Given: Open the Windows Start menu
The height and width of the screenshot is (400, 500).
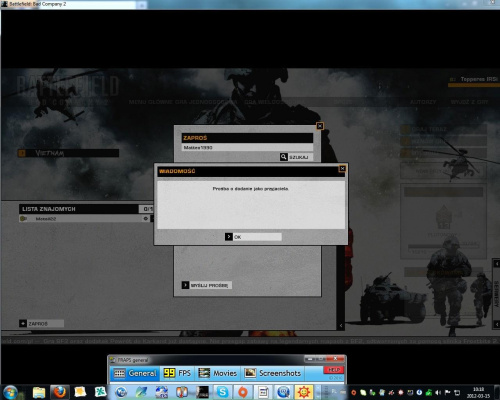Looking at the screenshot, I should (10, 392).
